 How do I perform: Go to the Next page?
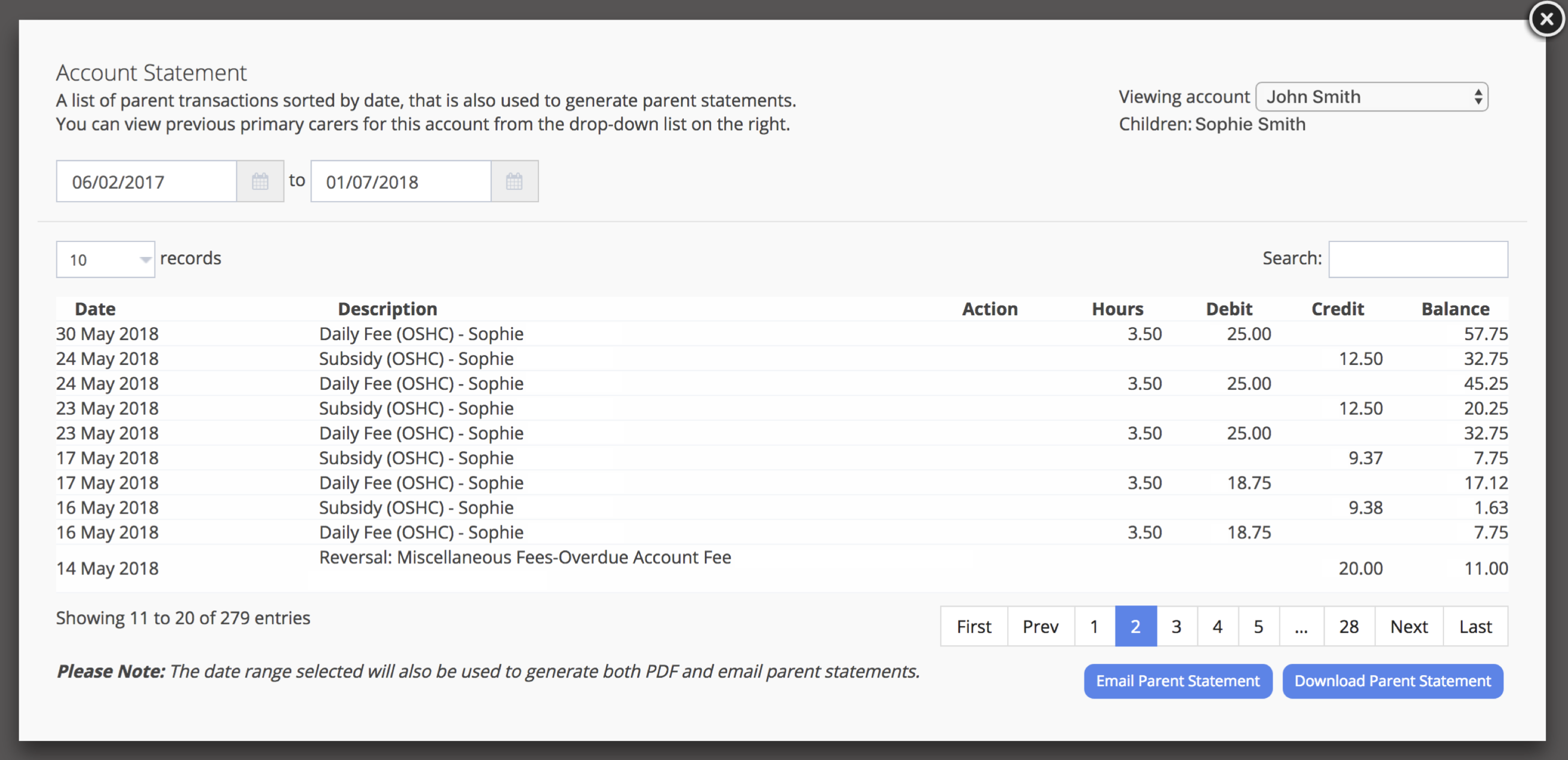pos(1409,626)
